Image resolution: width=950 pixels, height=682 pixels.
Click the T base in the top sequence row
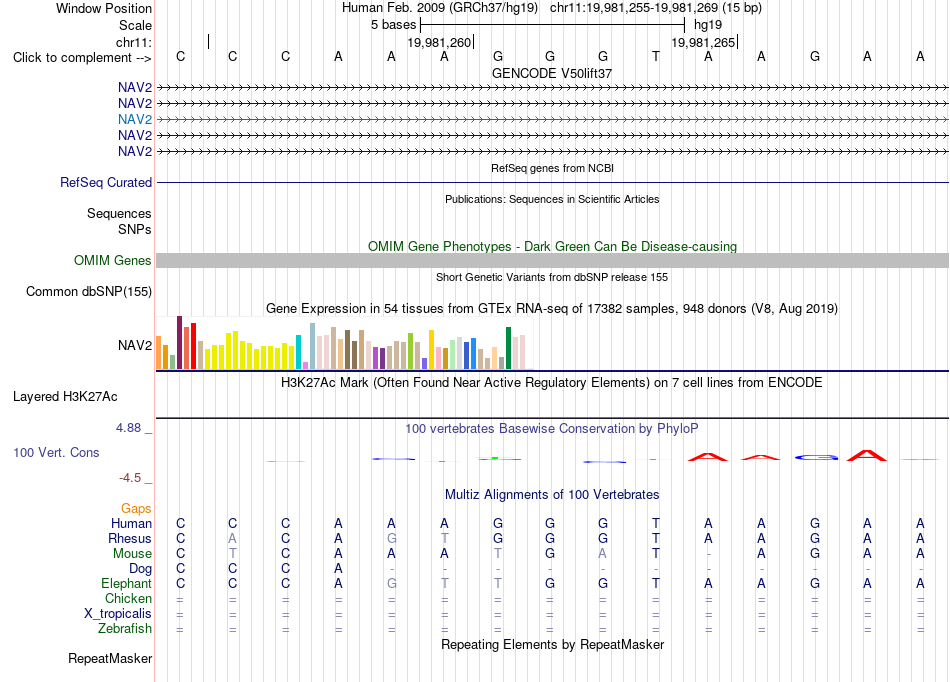coord(656,57)
